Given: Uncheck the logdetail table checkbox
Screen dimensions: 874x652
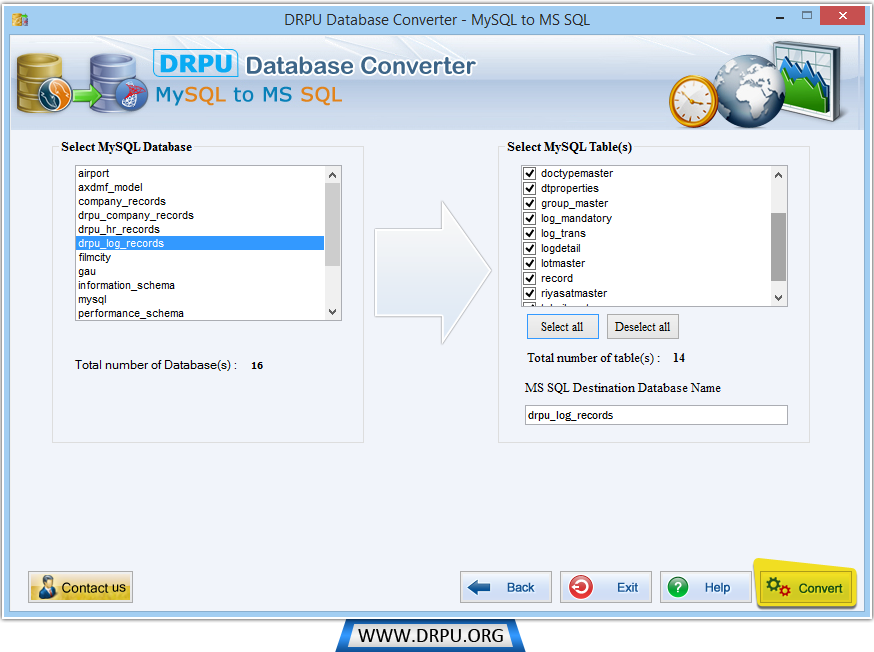Looking at the screenshot, I should click(x=530, y=249).
